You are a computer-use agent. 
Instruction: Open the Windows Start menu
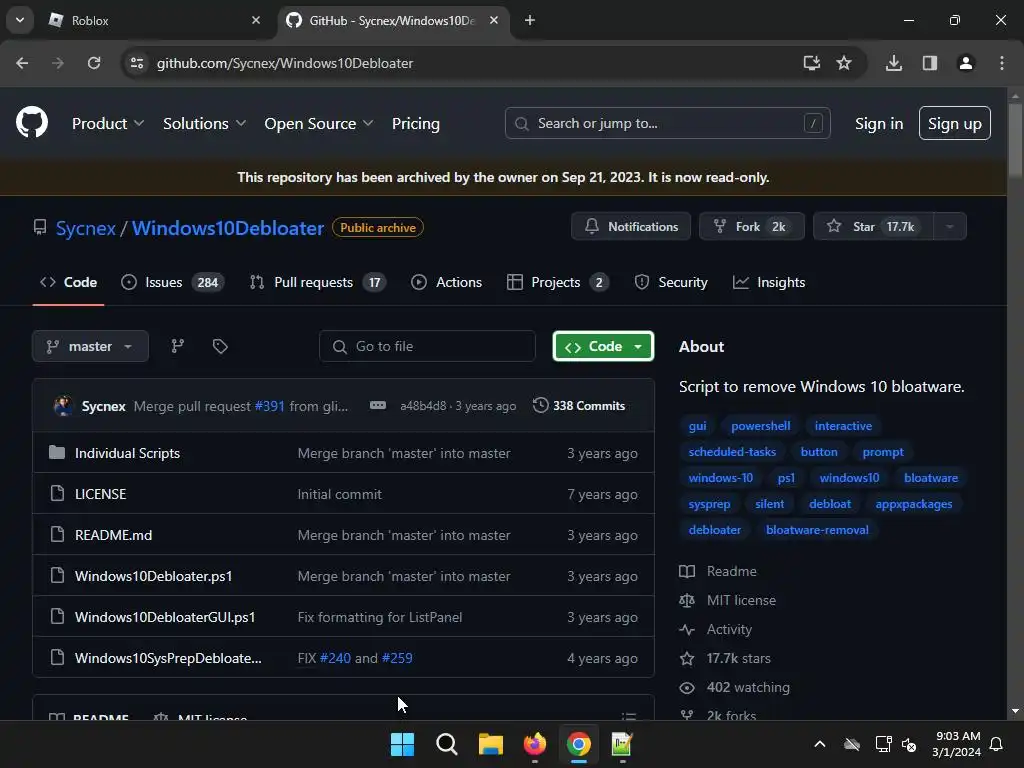point(402,744)
